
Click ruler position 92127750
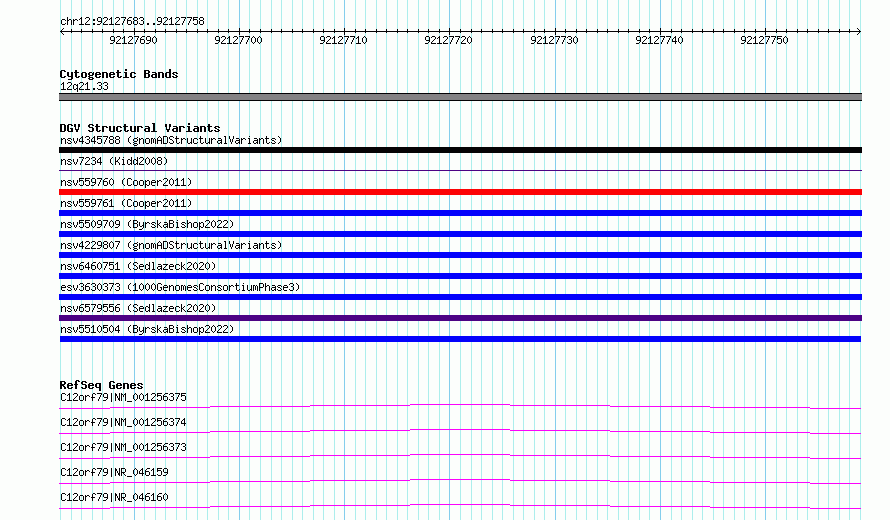764,40
